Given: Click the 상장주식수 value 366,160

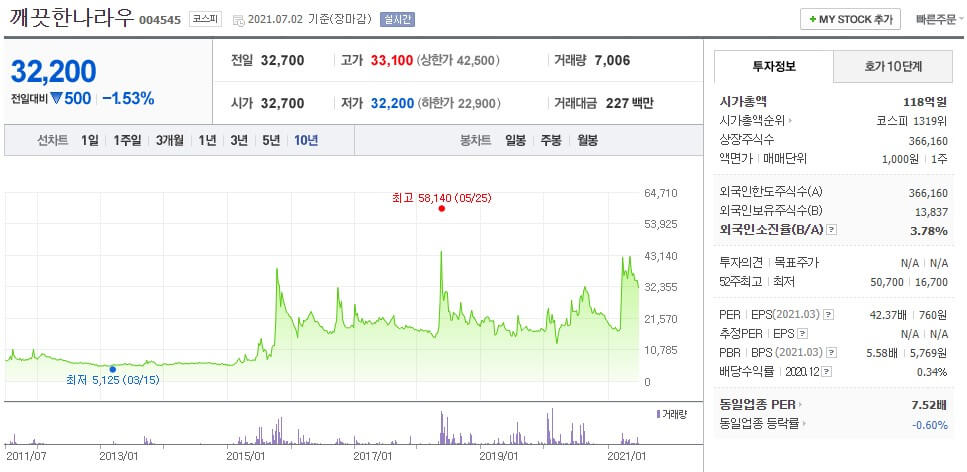Looking at the screenshot, I should (928, 140).
